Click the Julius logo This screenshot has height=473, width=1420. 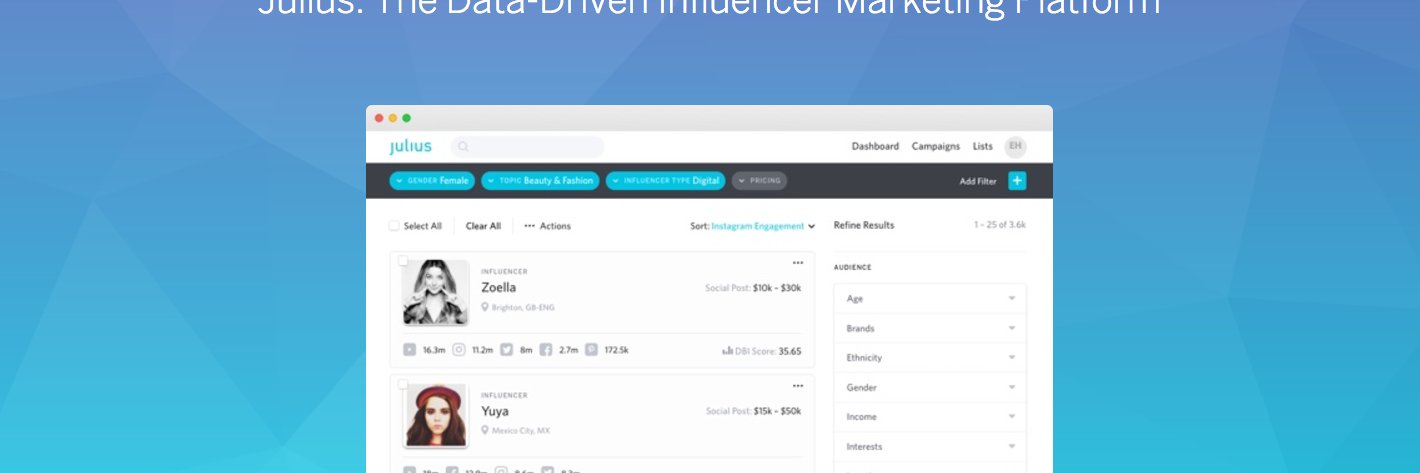point(411,147)
